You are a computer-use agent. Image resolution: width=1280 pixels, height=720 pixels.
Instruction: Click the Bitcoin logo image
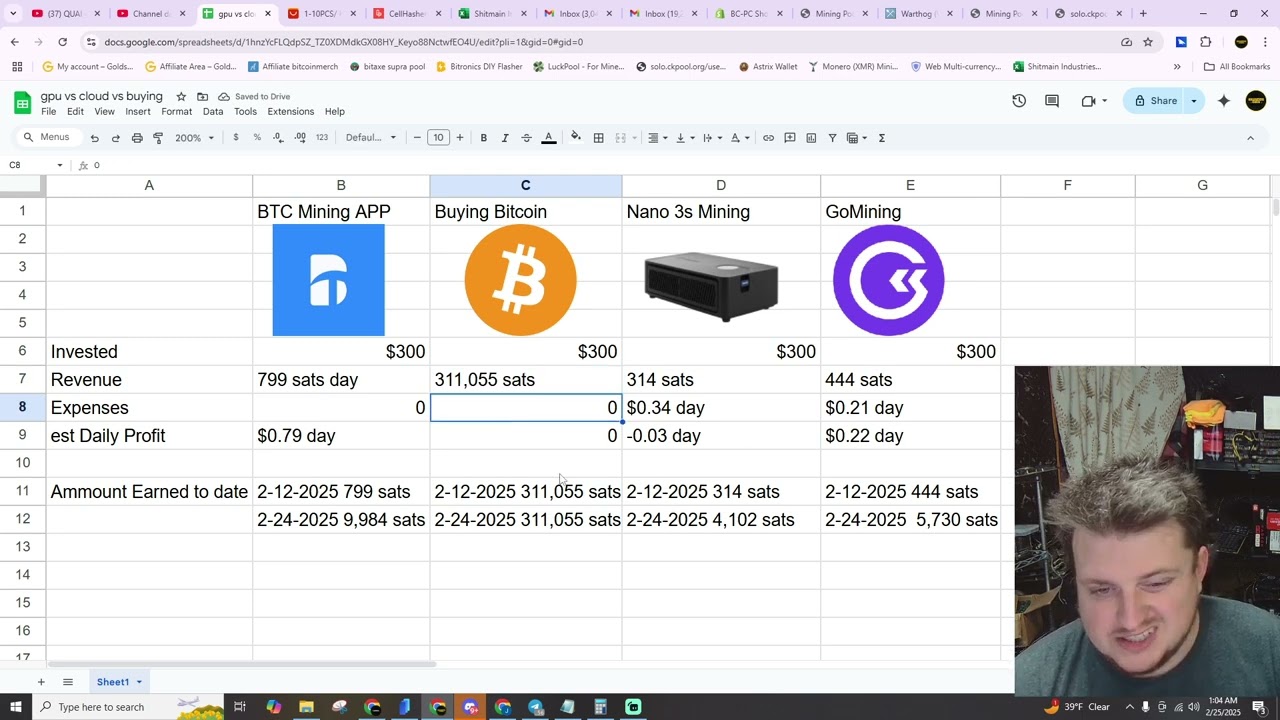(x=520, y=280)
